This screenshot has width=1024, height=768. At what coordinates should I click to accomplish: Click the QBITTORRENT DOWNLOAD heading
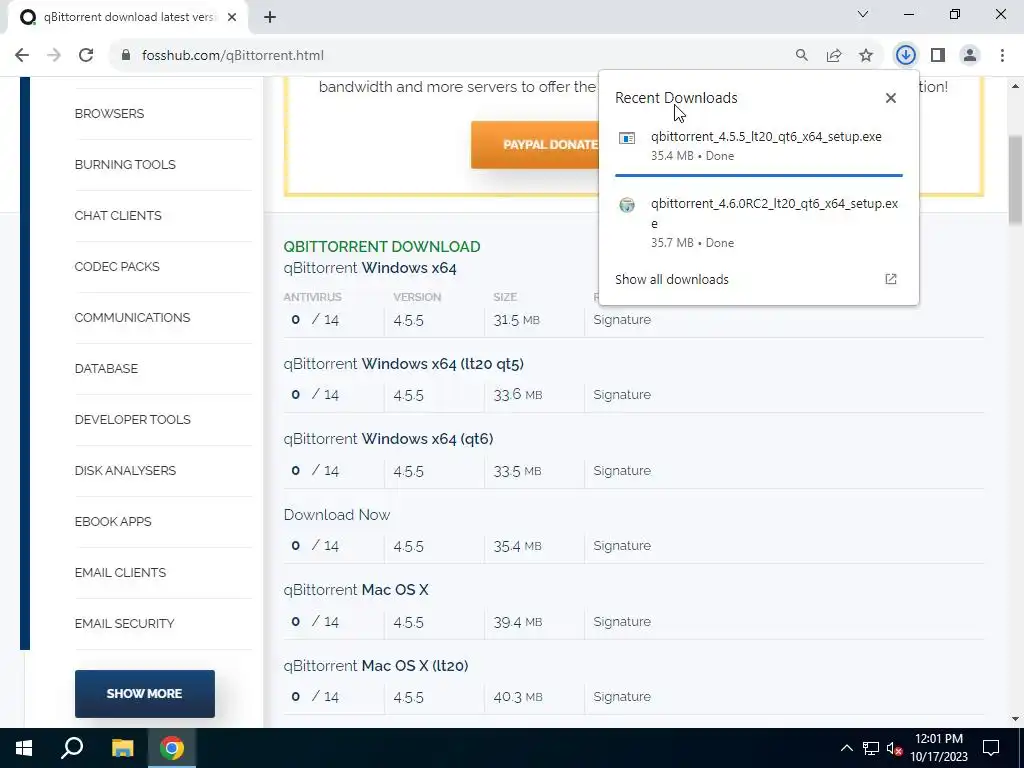(x=381, y=246)
